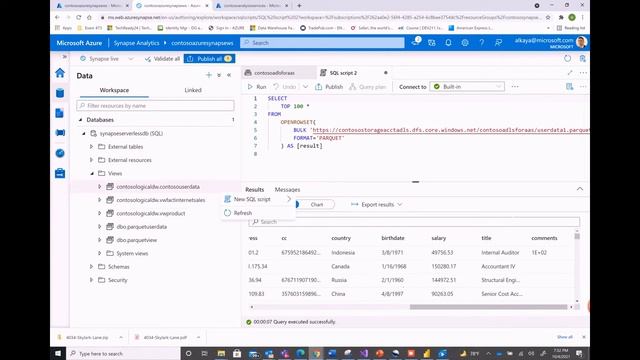640x360 pixels.
Task: Select the contosologicaldw.vwproduct view
Action: click(151, 213)
